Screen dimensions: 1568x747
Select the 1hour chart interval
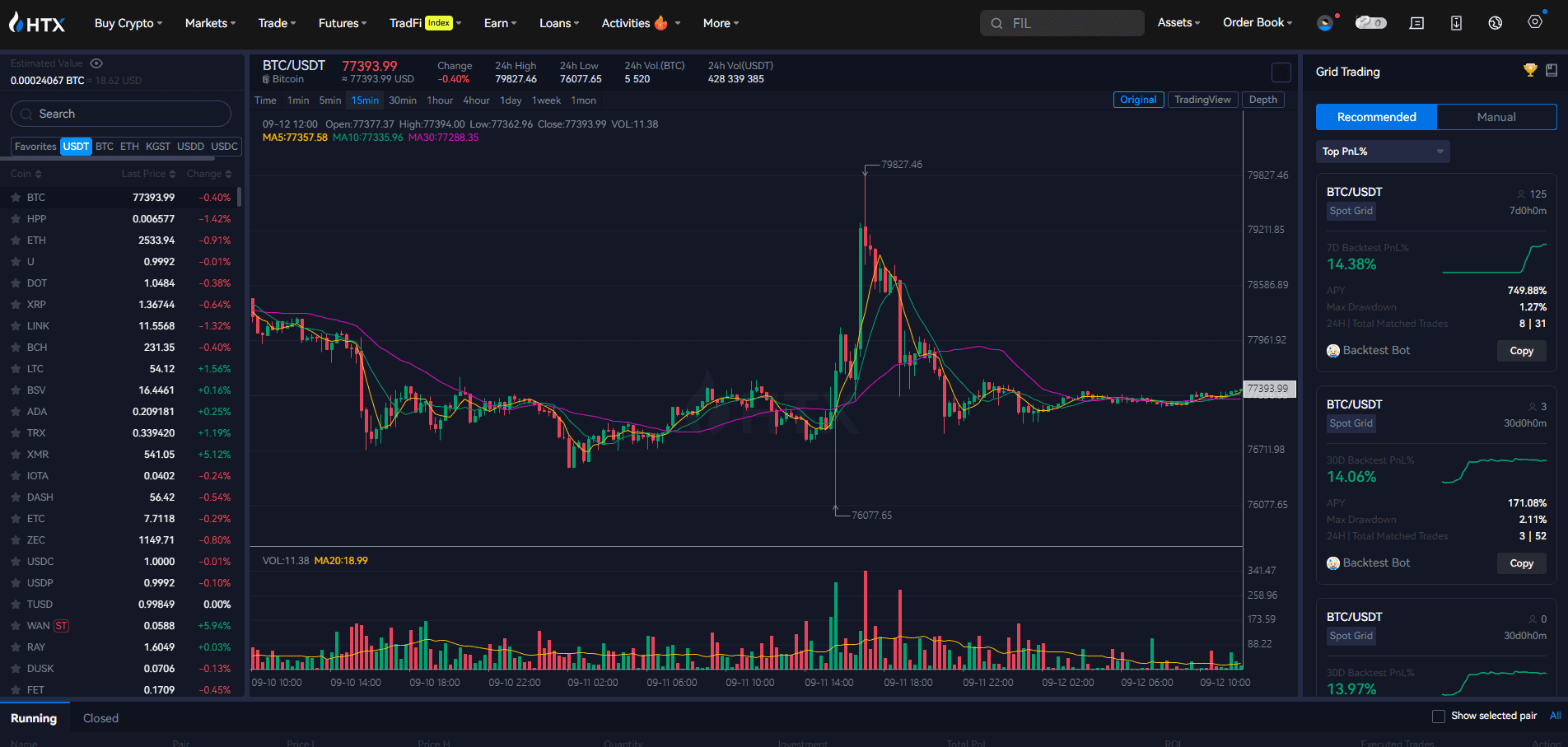[440, 100]
